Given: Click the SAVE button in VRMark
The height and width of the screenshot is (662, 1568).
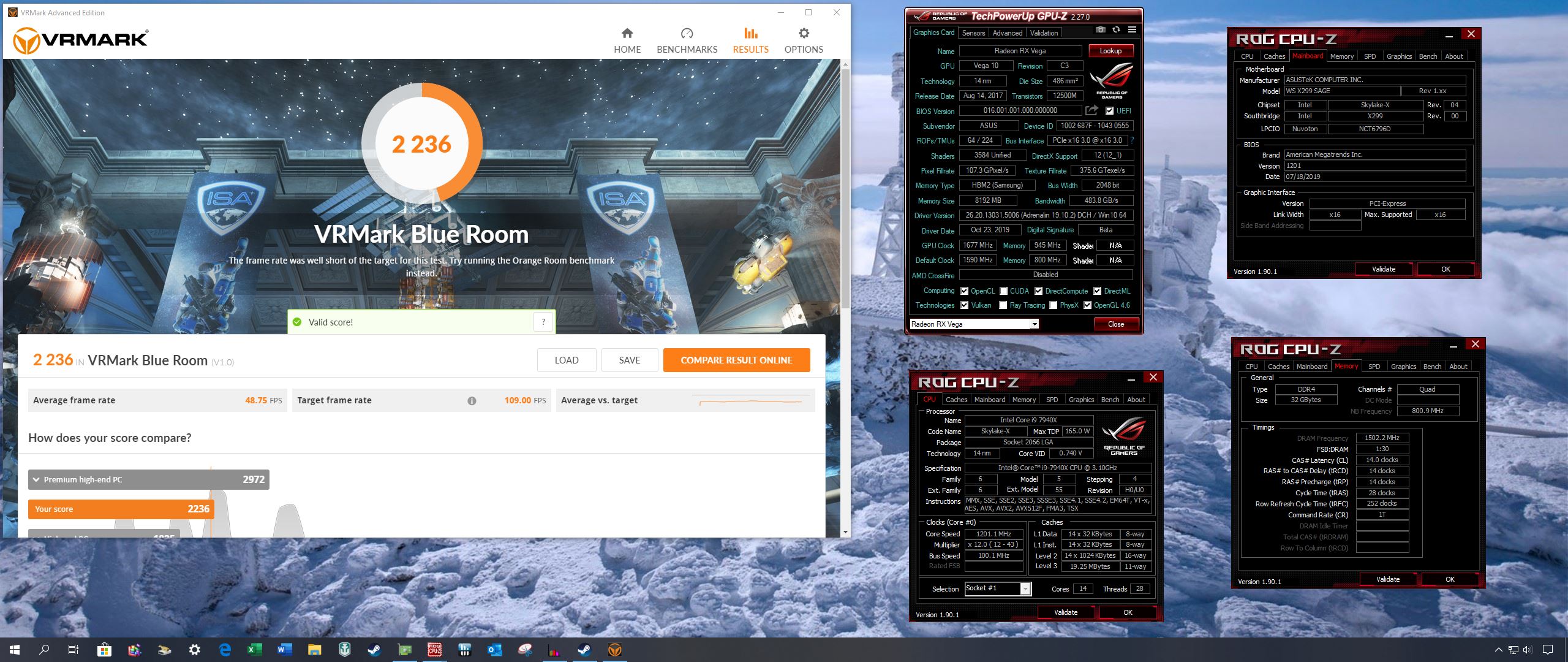Looking at the screenshot, I should tap(630, 360).
